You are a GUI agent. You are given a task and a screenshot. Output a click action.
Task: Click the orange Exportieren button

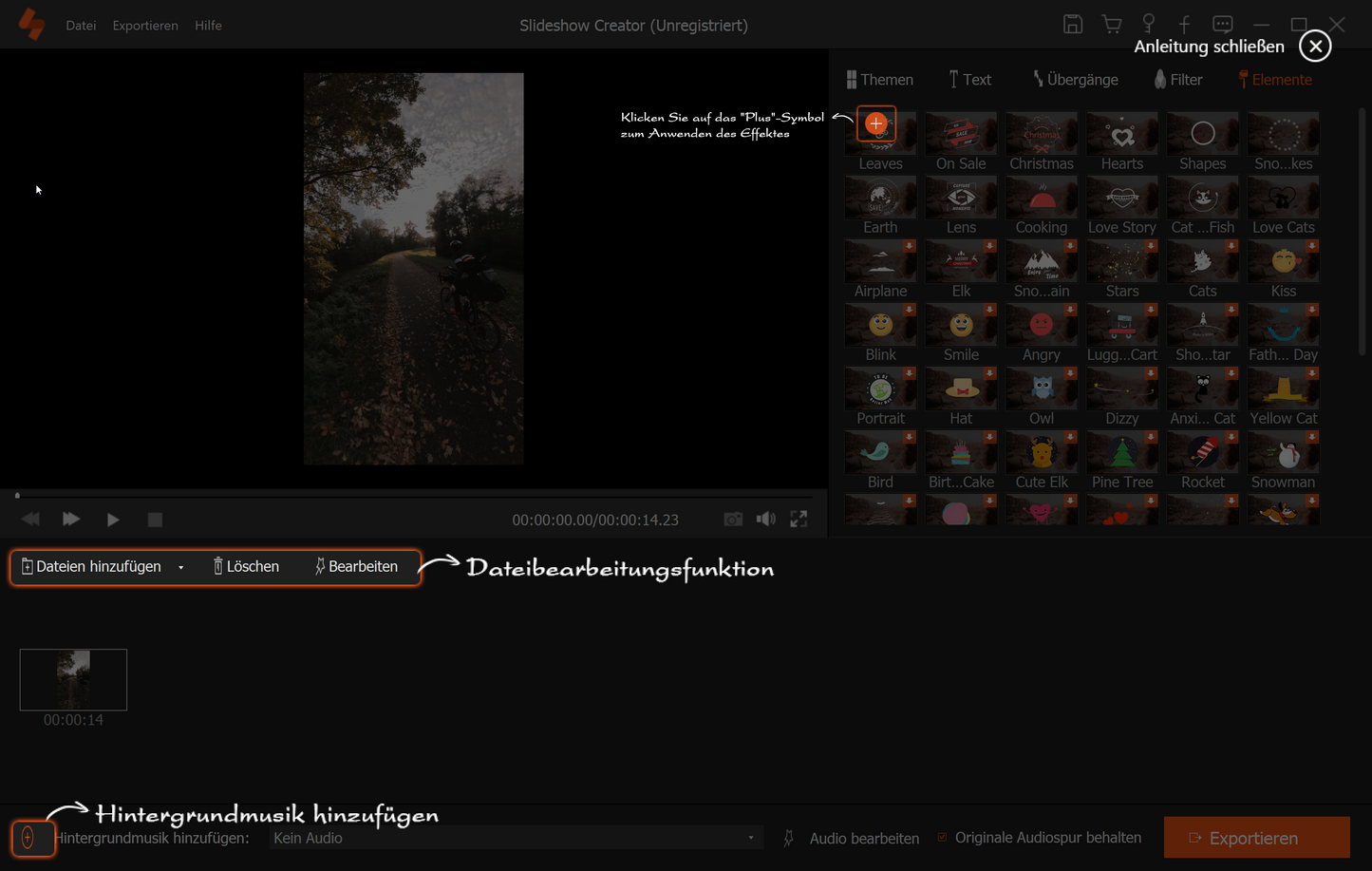click(x=1256, y=838)
